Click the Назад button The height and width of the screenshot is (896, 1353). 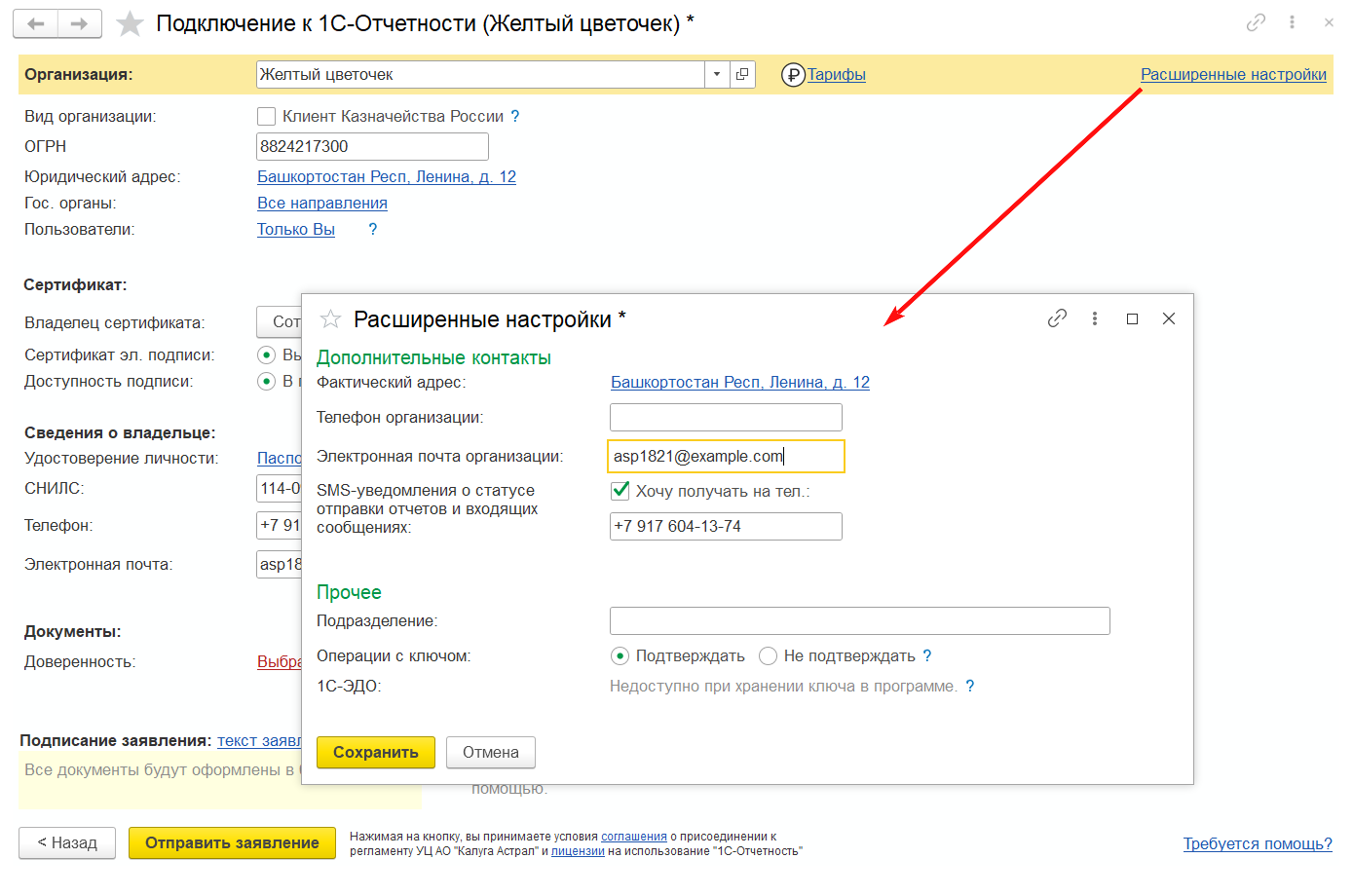click(67, 843)
